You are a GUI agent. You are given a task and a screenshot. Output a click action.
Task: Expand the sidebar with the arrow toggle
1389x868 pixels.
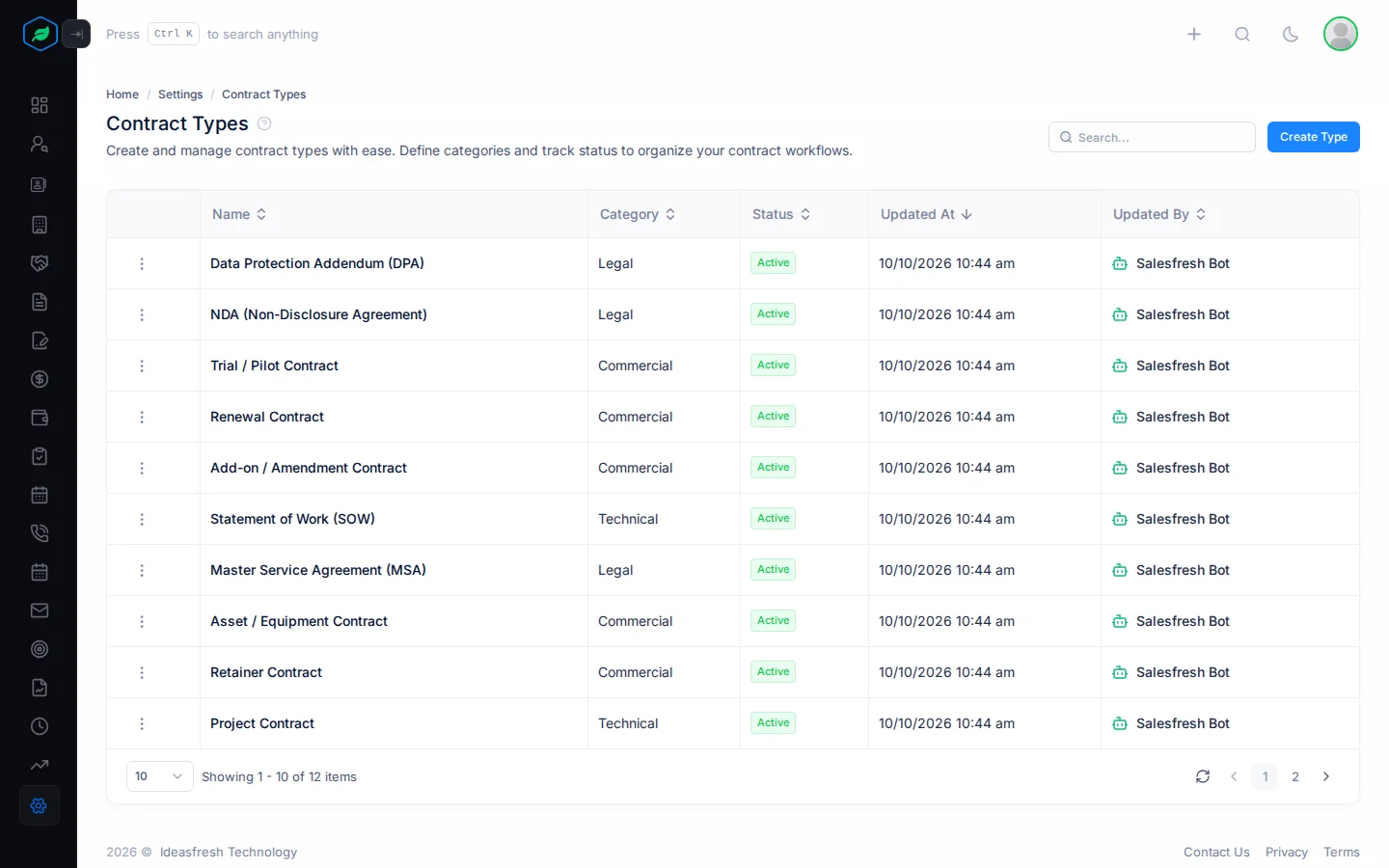click(x=76, y=34)
